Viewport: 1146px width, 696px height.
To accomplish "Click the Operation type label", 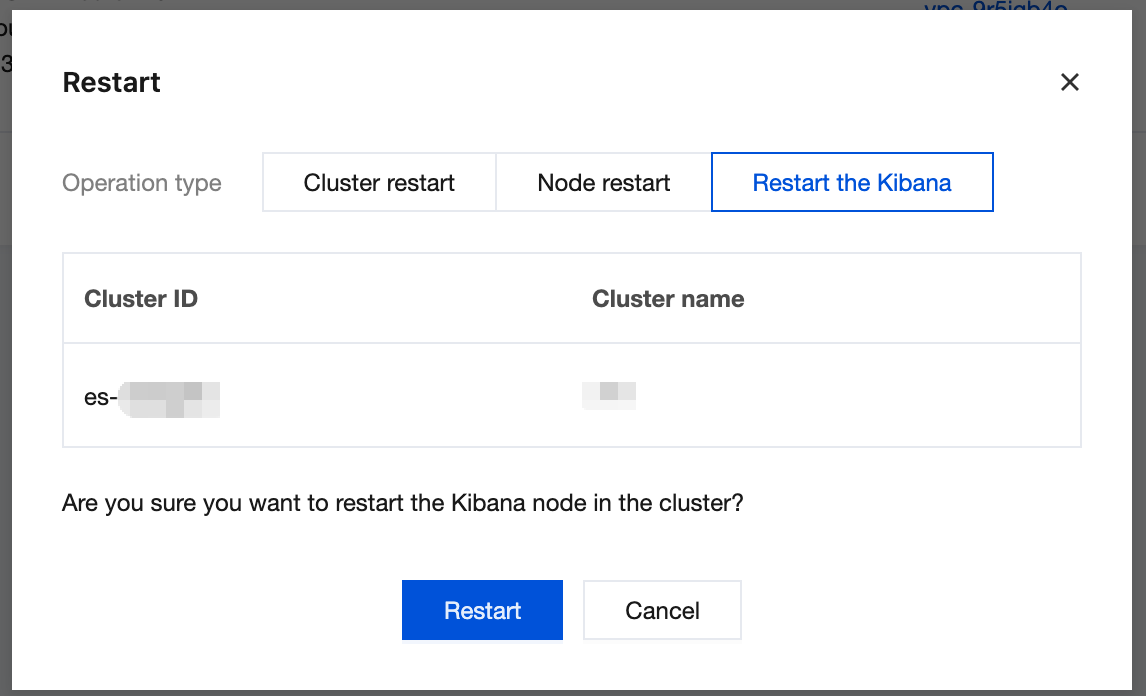I will click(x=142, y=183).
